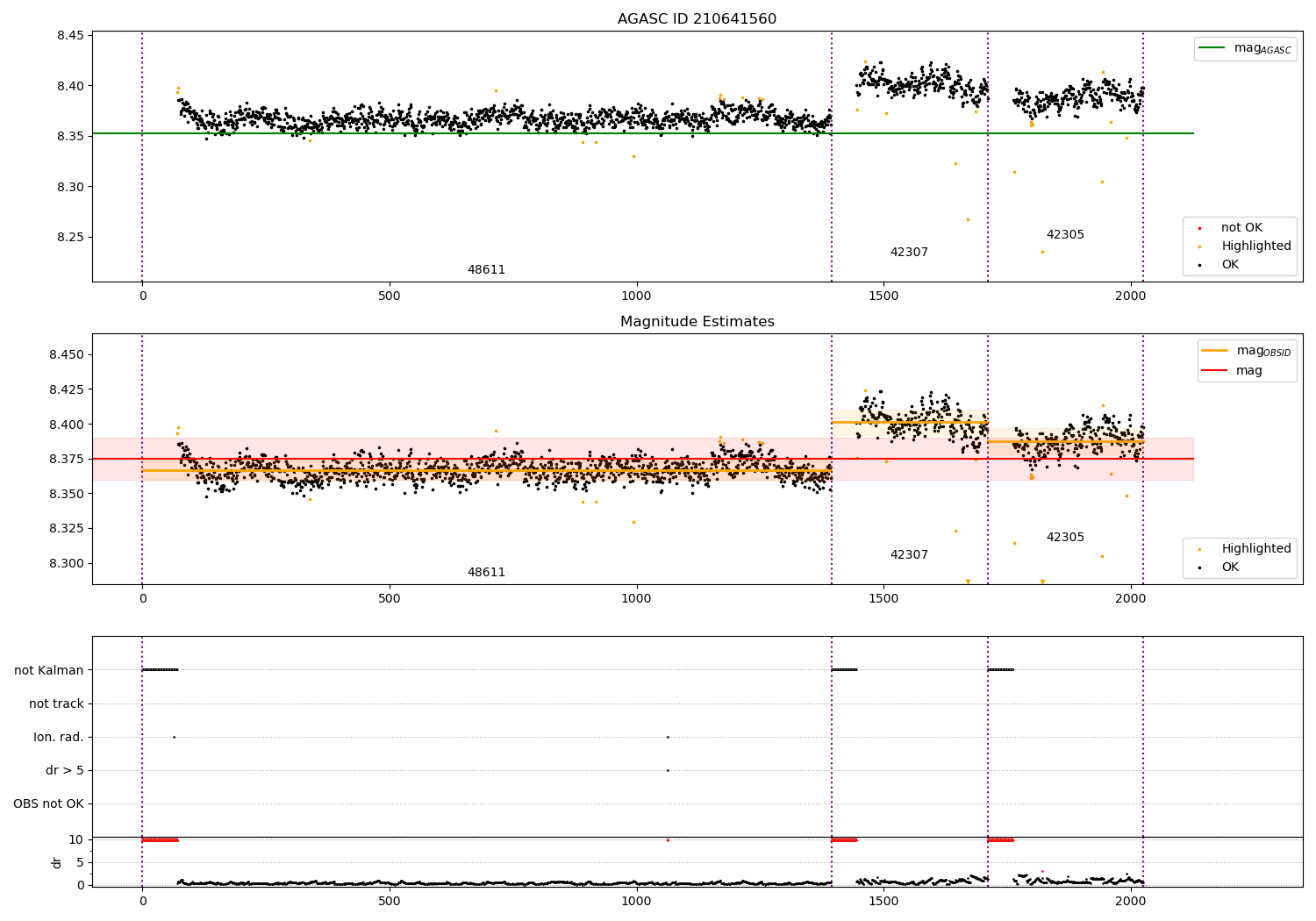Click the 8.425 y-axis tick label
The height and width of the screenshot is (921, 1316).
click(68, 389)
